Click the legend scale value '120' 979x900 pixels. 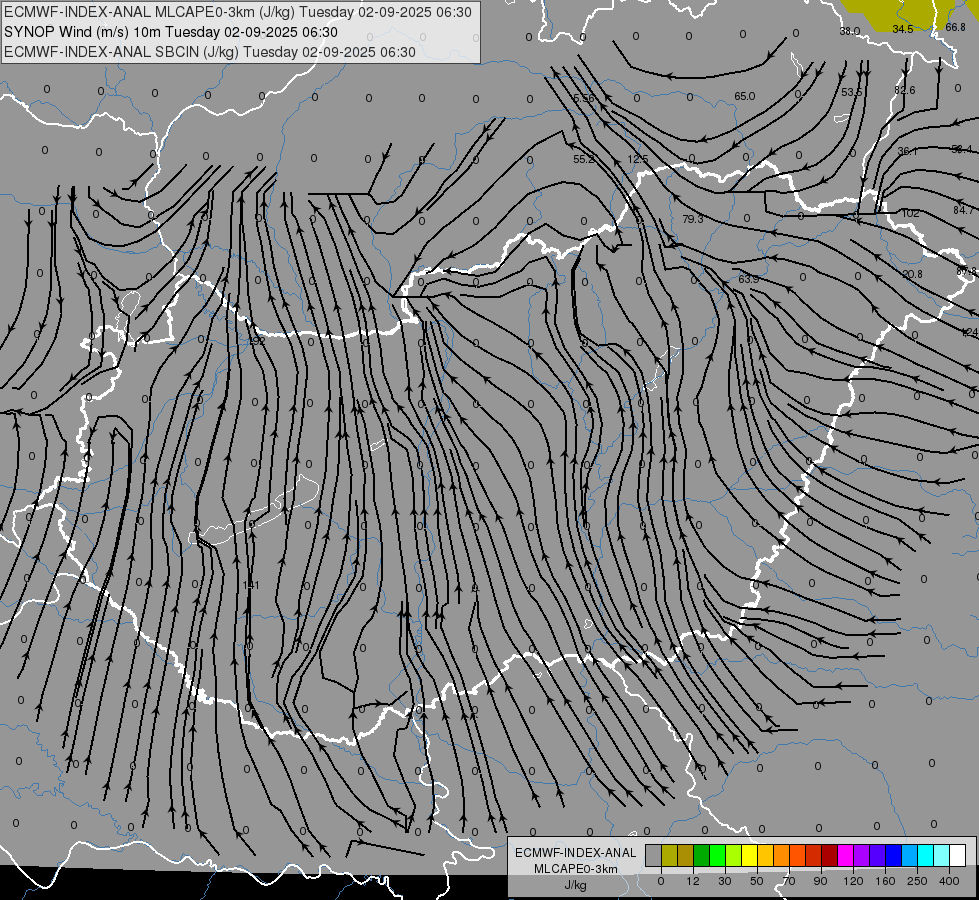coord(854,881)
